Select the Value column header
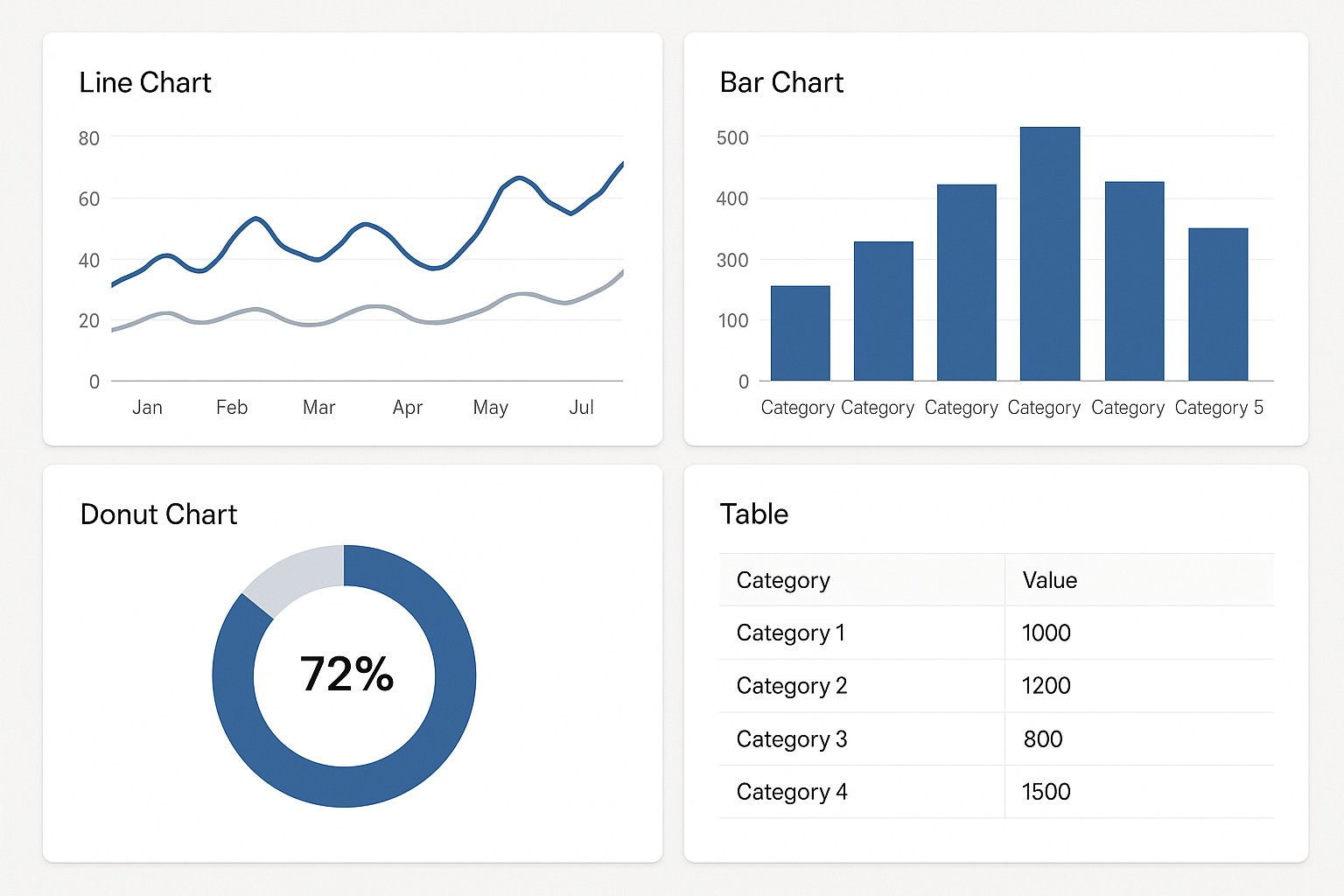1344x896 pixels. 1049,580
